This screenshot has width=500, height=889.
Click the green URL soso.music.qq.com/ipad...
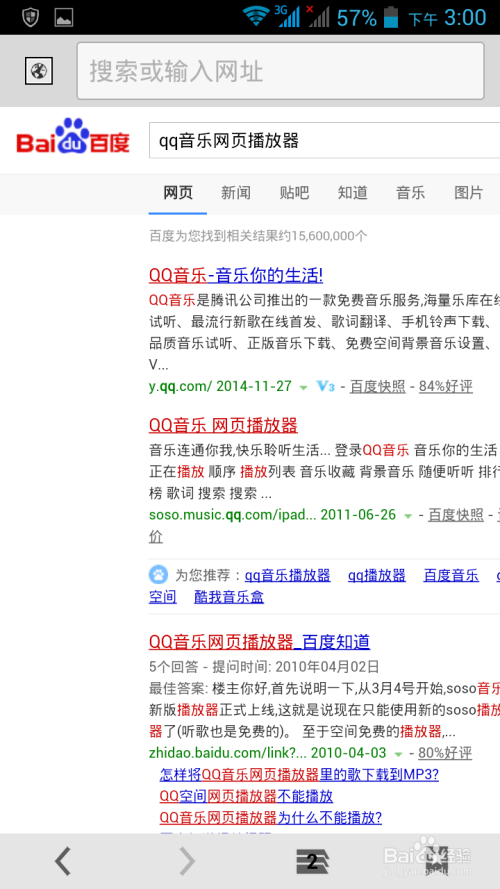(x=232, y=515)
